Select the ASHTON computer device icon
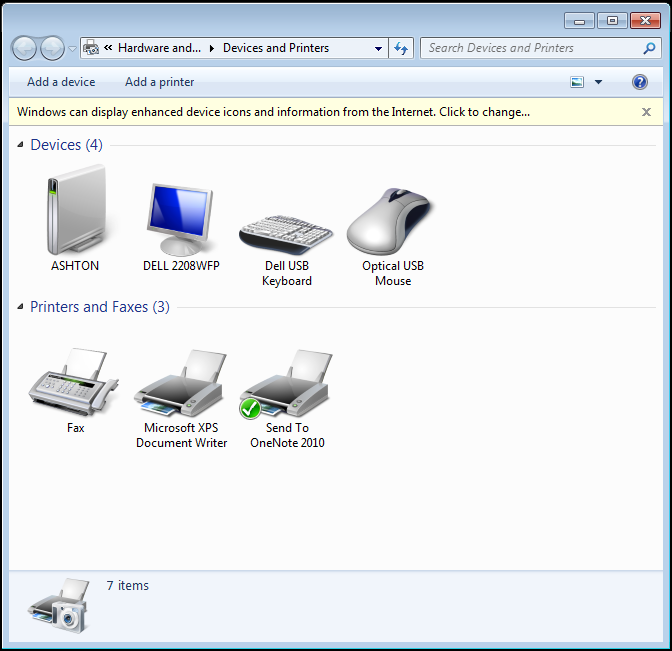672x651 pixels. (x=76, y=210)
